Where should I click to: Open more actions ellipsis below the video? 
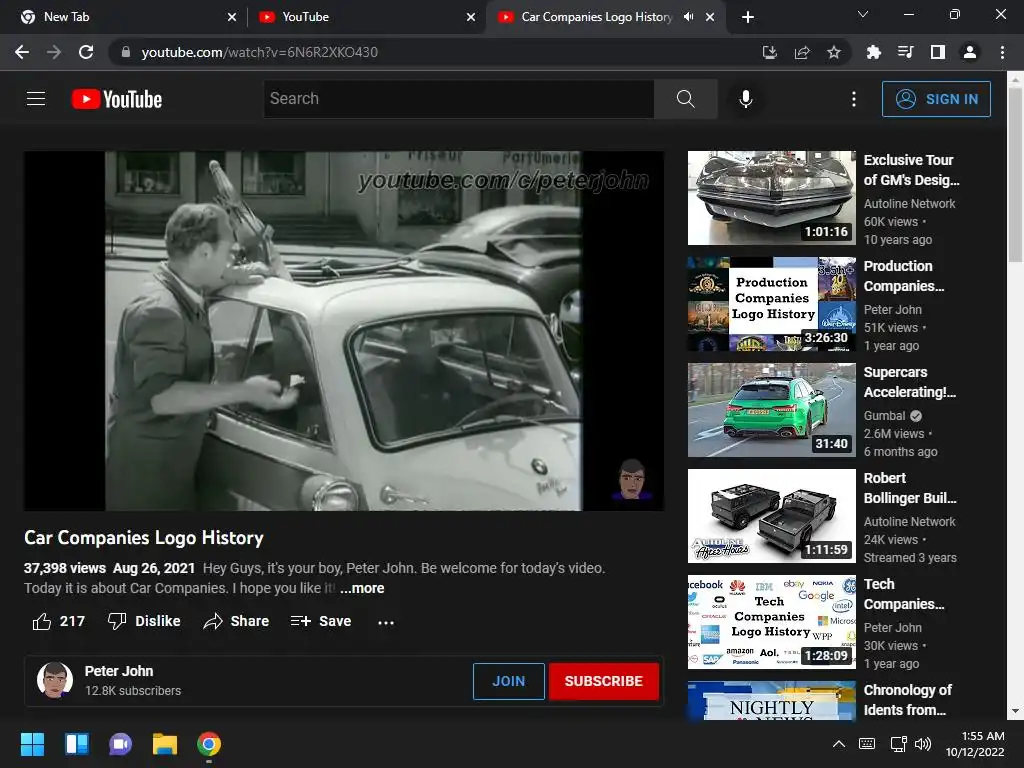click(x=386, y=622)
